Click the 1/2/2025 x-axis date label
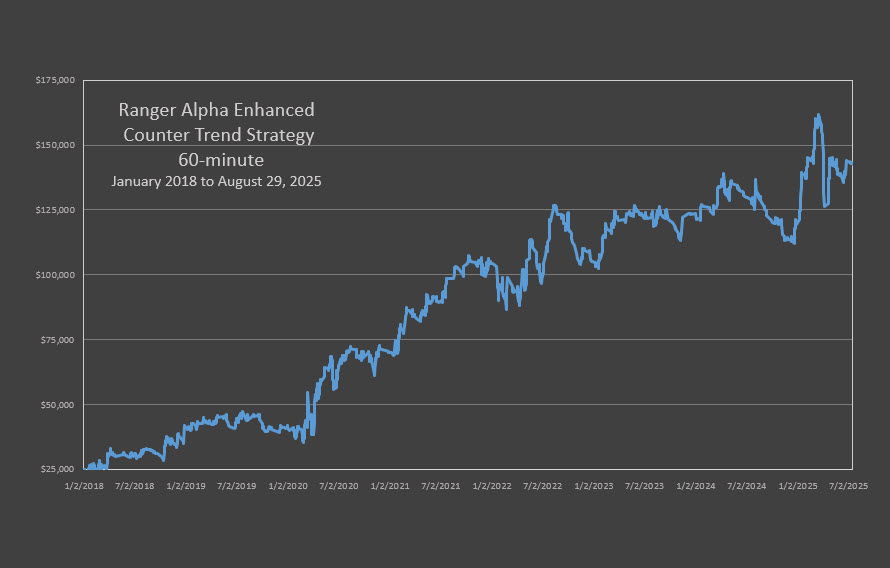The width and height of the screenshot is (890, 568). coord(797,486)
